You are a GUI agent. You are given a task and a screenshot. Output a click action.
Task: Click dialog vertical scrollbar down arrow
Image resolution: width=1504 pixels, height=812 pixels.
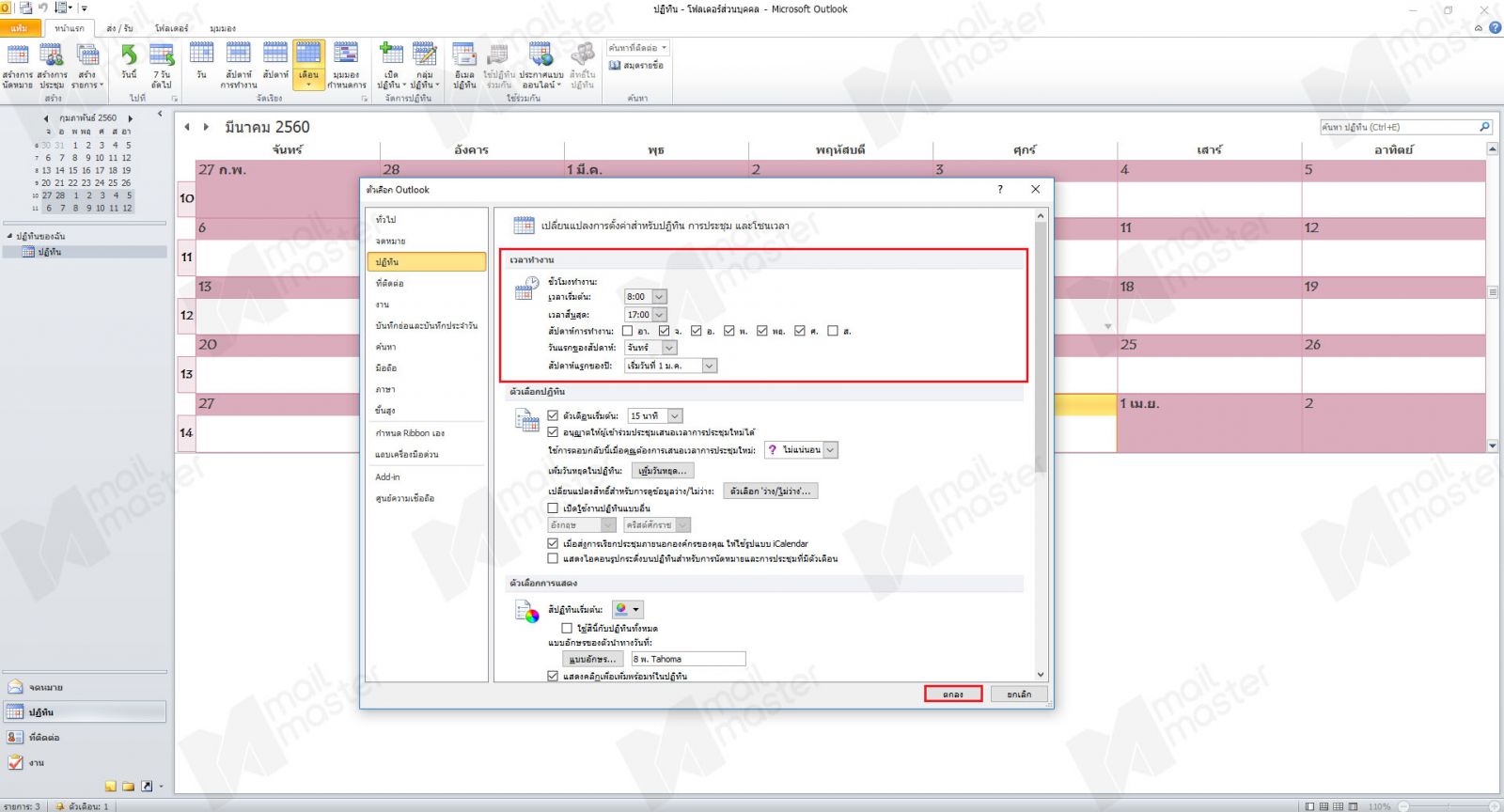[1041, 674]
